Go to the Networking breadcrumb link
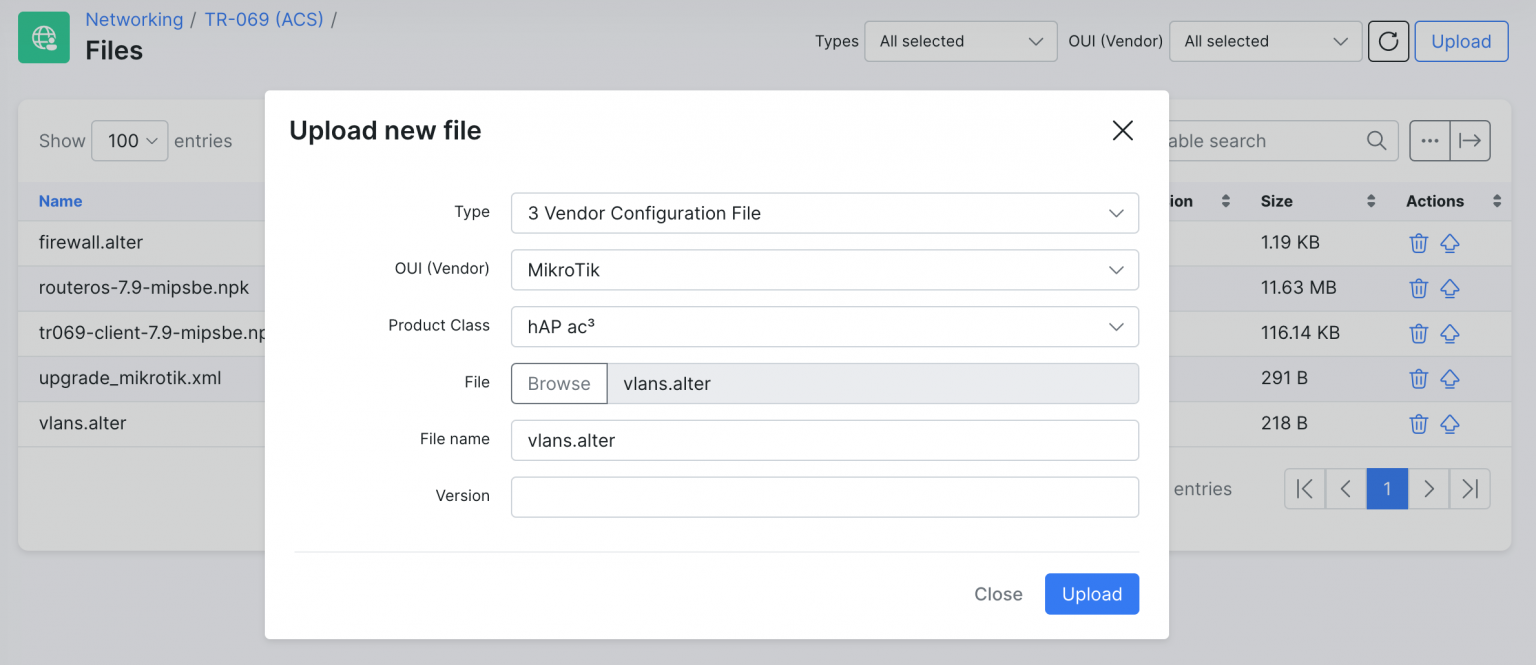 134,19
